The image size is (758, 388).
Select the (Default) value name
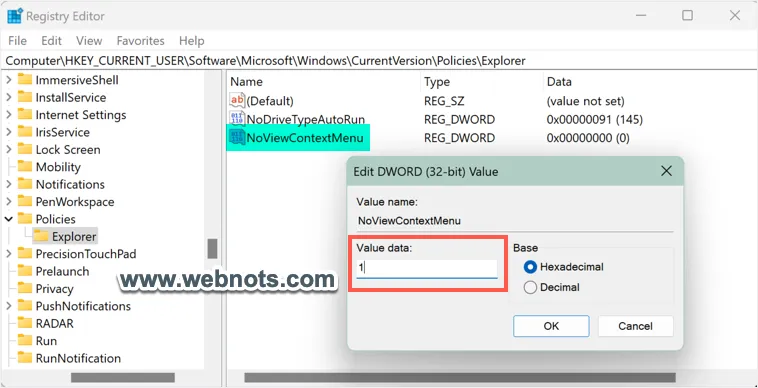(270, 101)
